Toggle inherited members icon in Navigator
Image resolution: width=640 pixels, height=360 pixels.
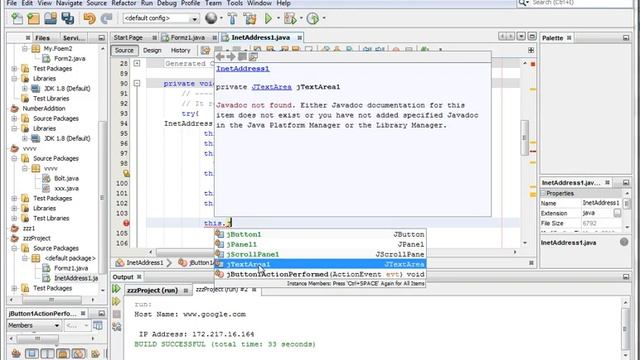16,353
